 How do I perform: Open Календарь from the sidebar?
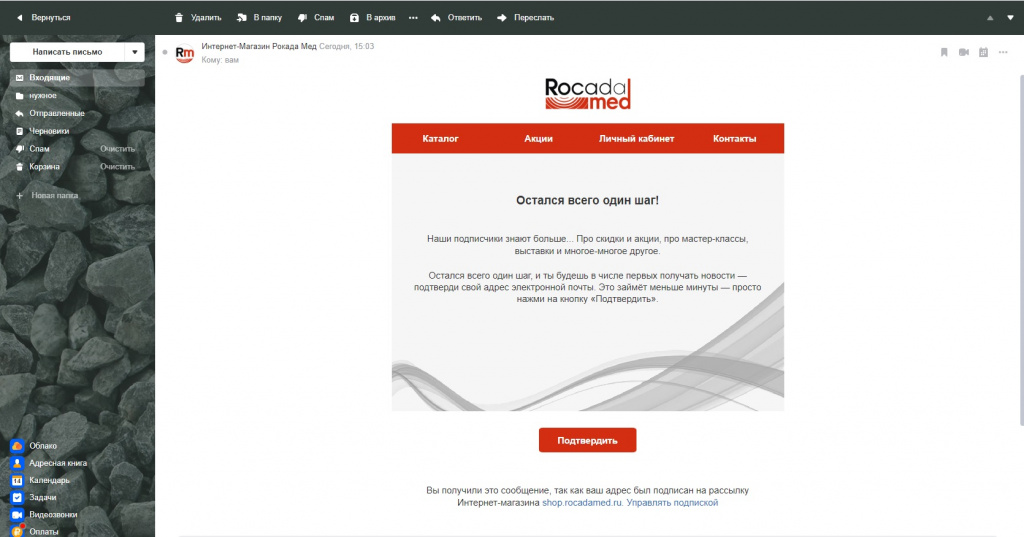click(40, 480)
